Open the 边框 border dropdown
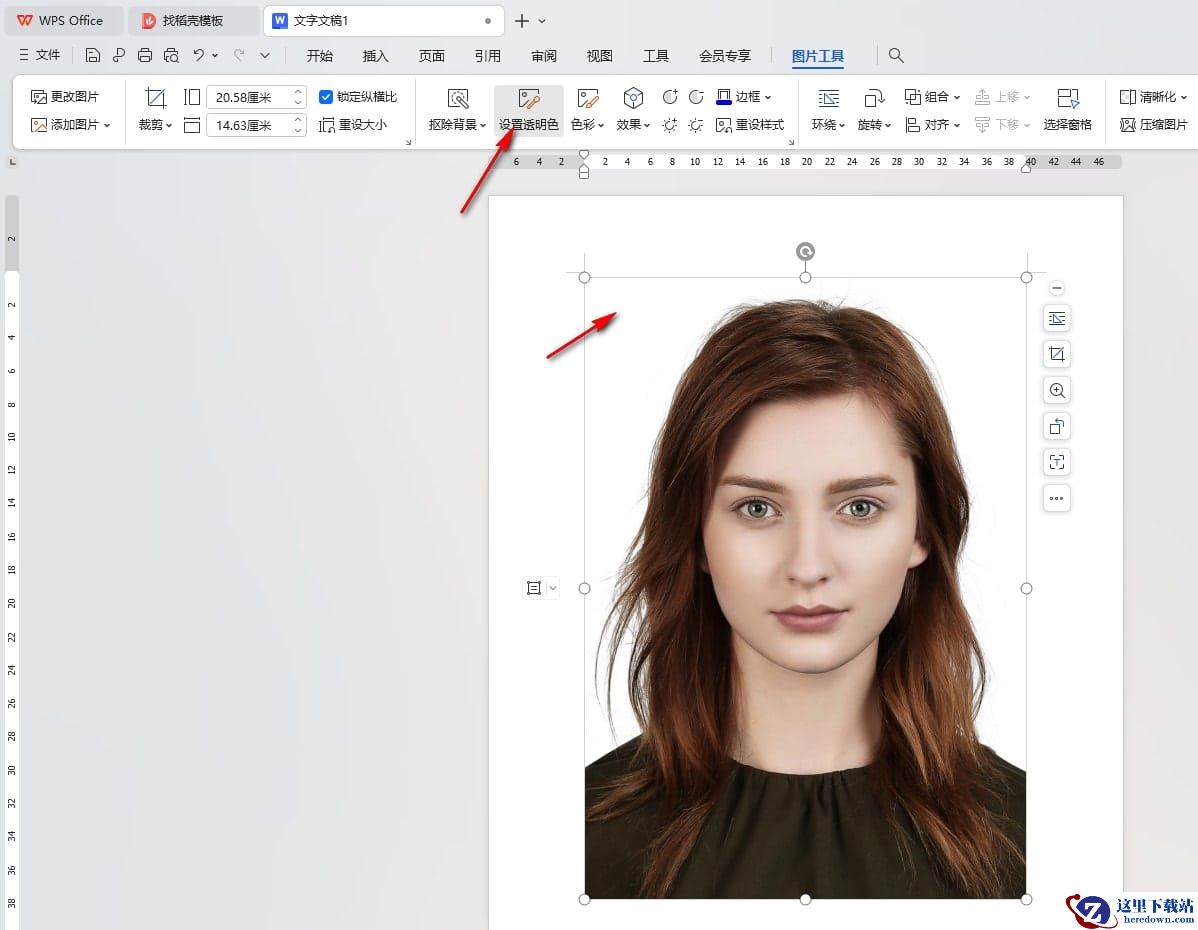The height and width of the screenshot is (930, 1198). pos(743,97)
